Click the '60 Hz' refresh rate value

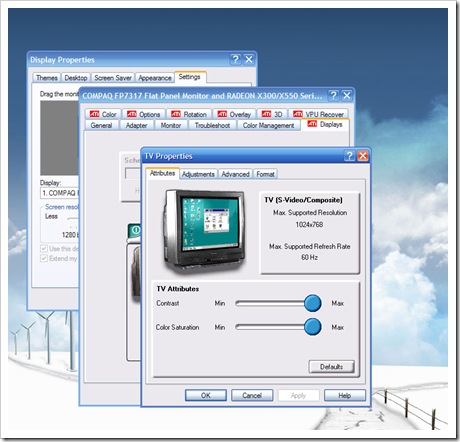[309, 257]
